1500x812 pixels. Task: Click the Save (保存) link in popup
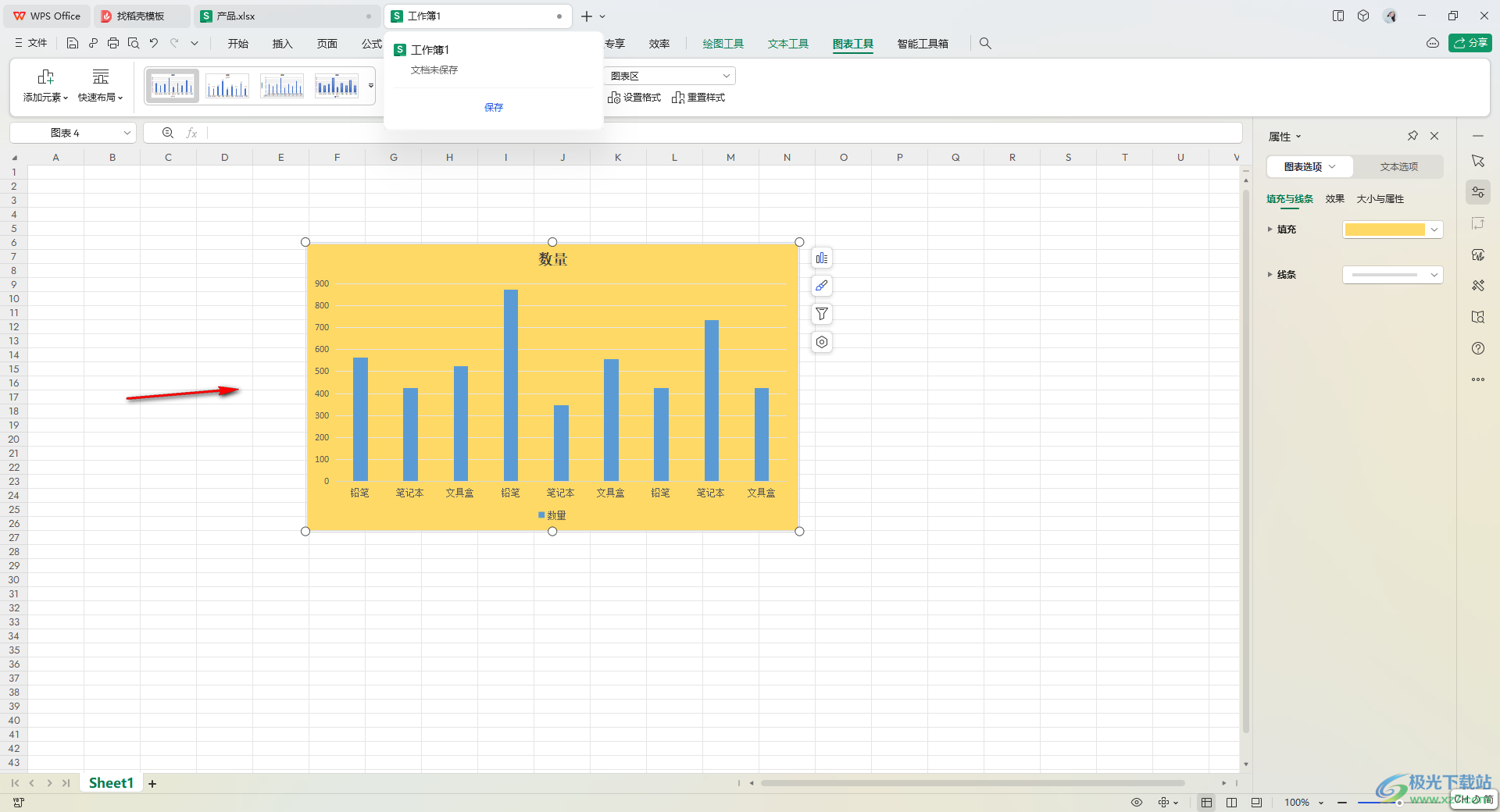tap(494, 108)
